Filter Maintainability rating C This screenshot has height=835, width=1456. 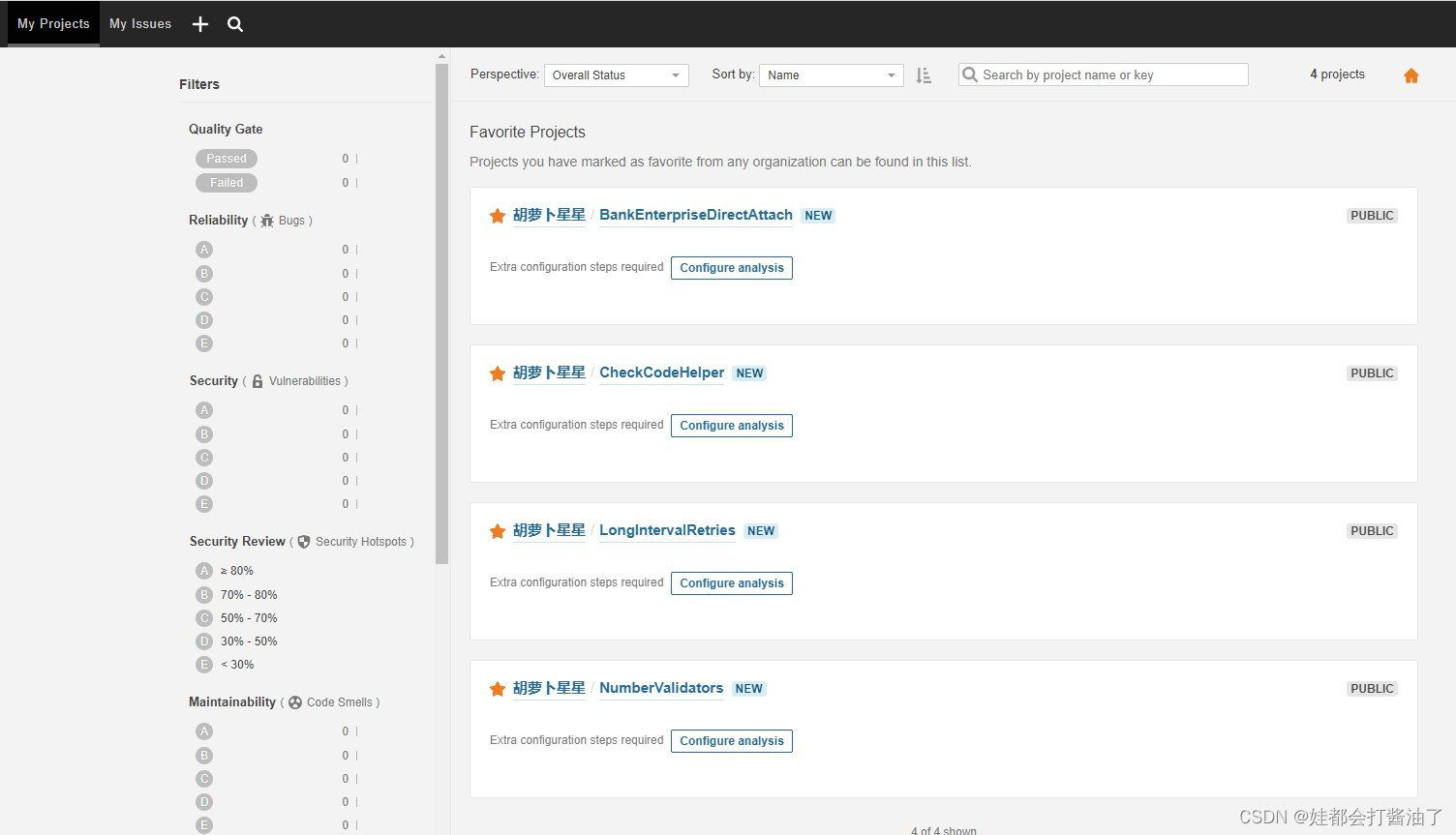(204, 779)
